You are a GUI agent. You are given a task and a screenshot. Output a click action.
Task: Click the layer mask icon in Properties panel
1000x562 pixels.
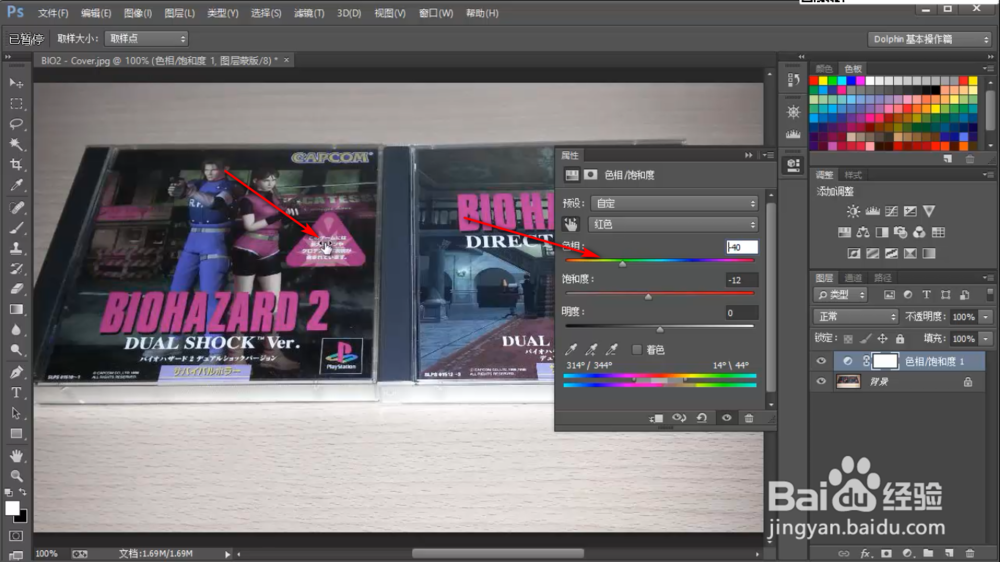591,175
